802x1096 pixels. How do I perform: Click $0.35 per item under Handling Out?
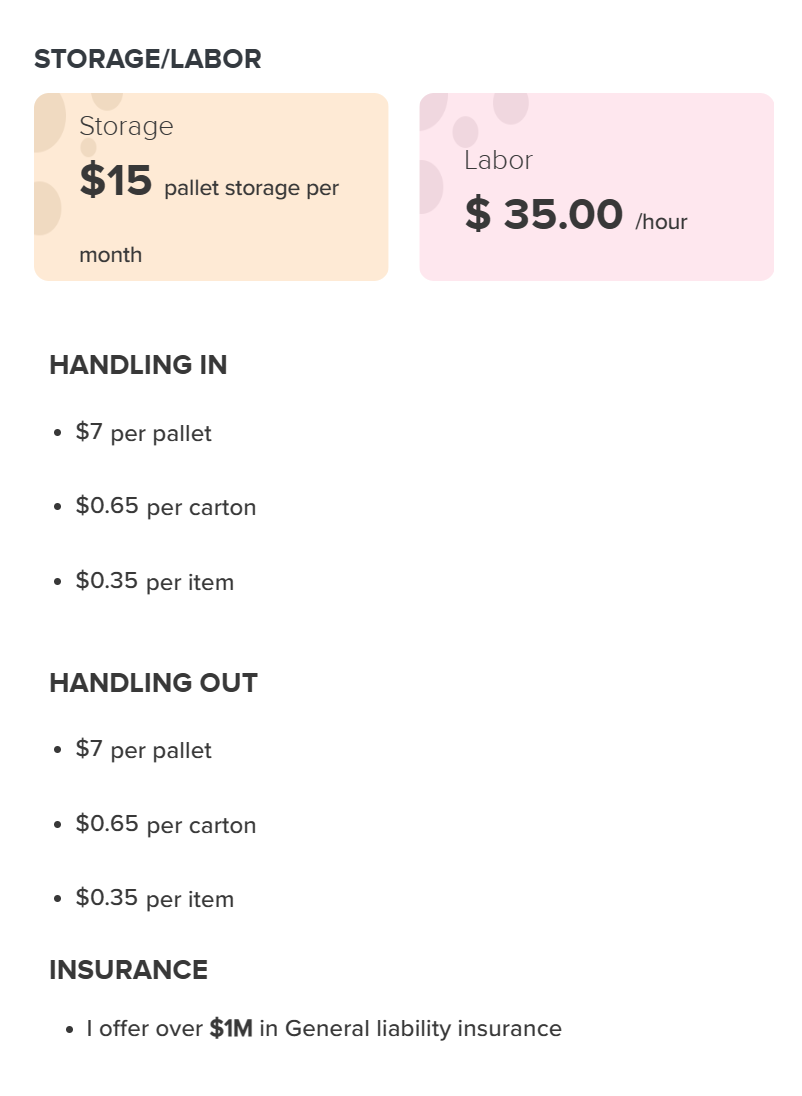[x=155, y=899]
